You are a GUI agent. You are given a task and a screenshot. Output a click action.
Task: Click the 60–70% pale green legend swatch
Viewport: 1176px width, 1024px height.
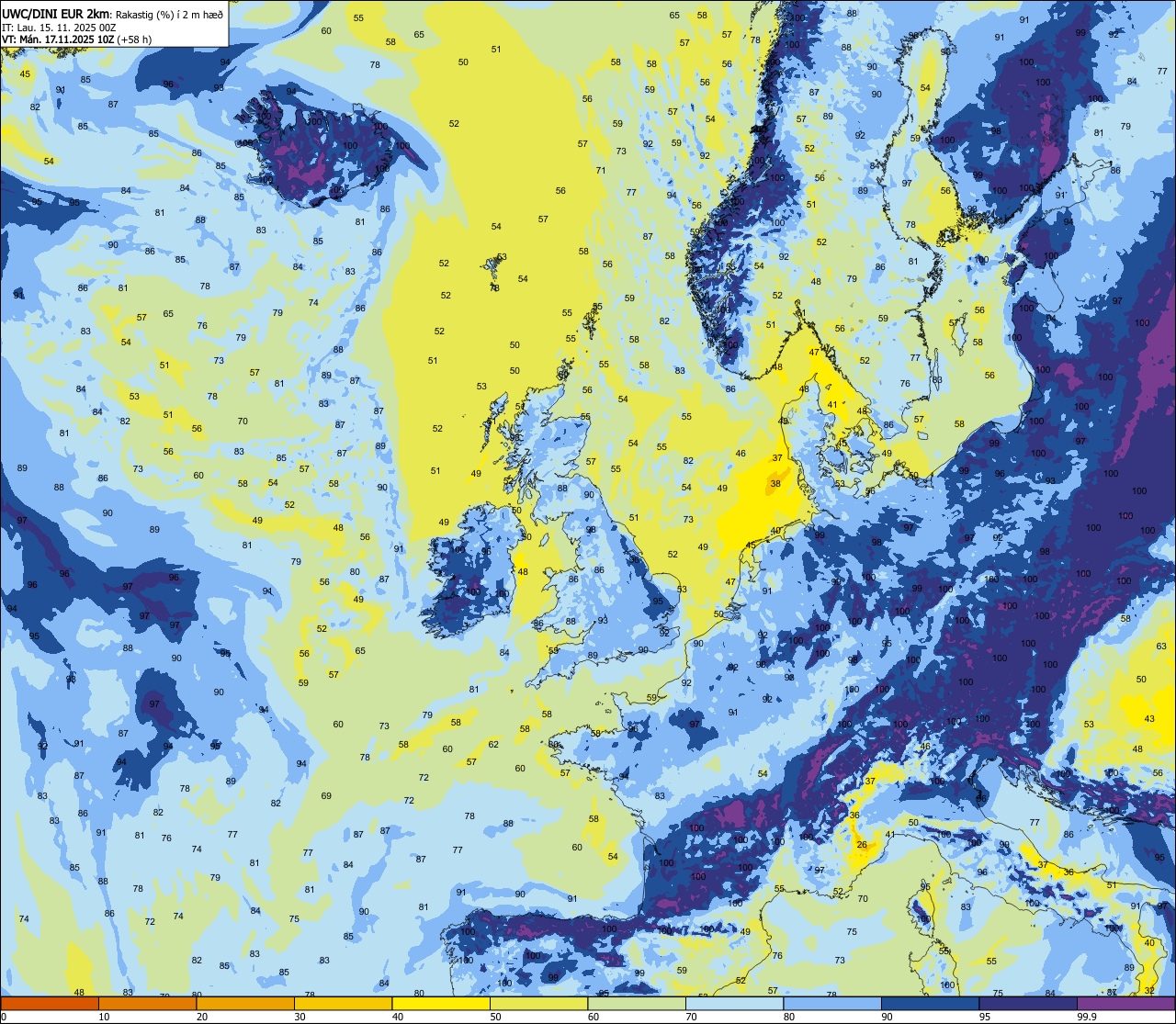[x=637, y=1004]
